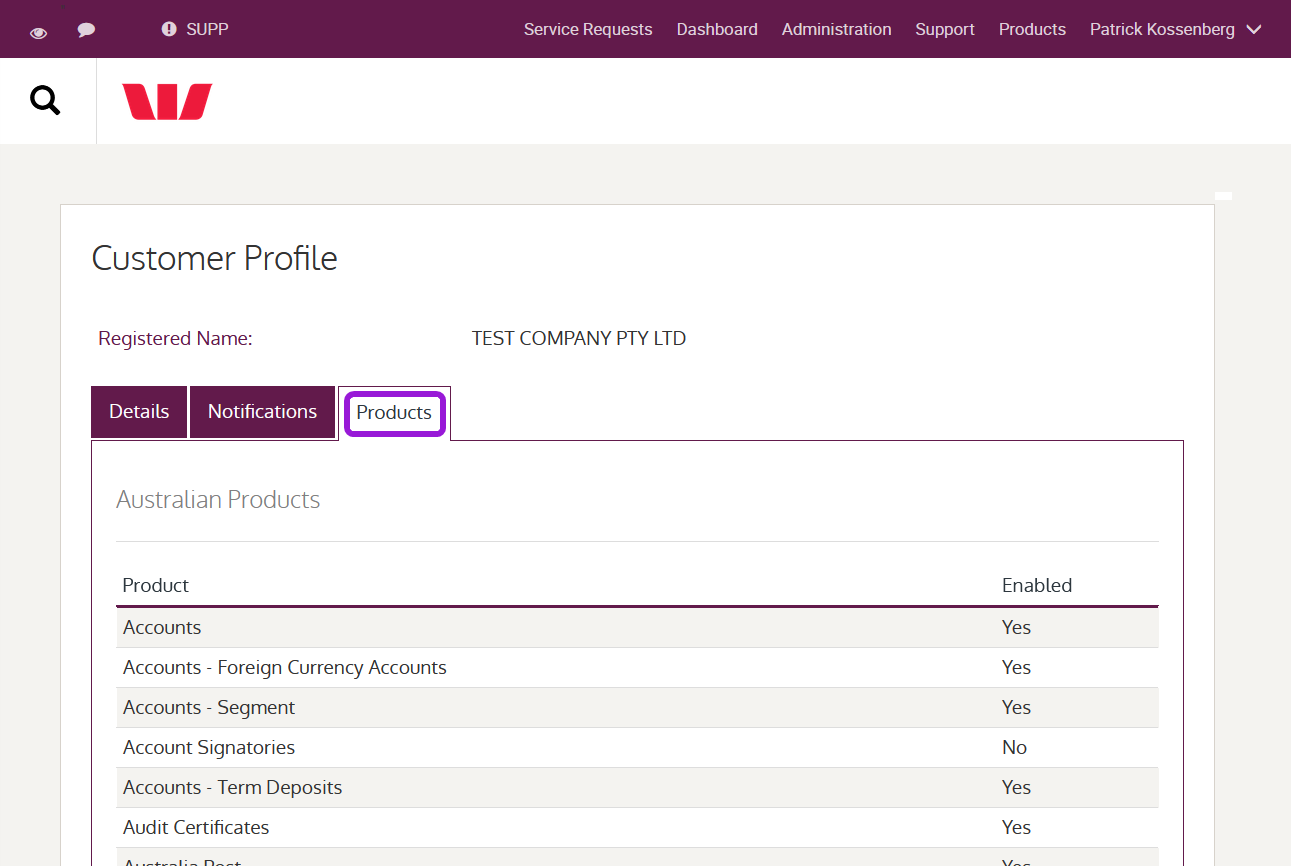This screenshot has width=1291, height=866.
Task: Open Service Requests menu
Action: 588,29
